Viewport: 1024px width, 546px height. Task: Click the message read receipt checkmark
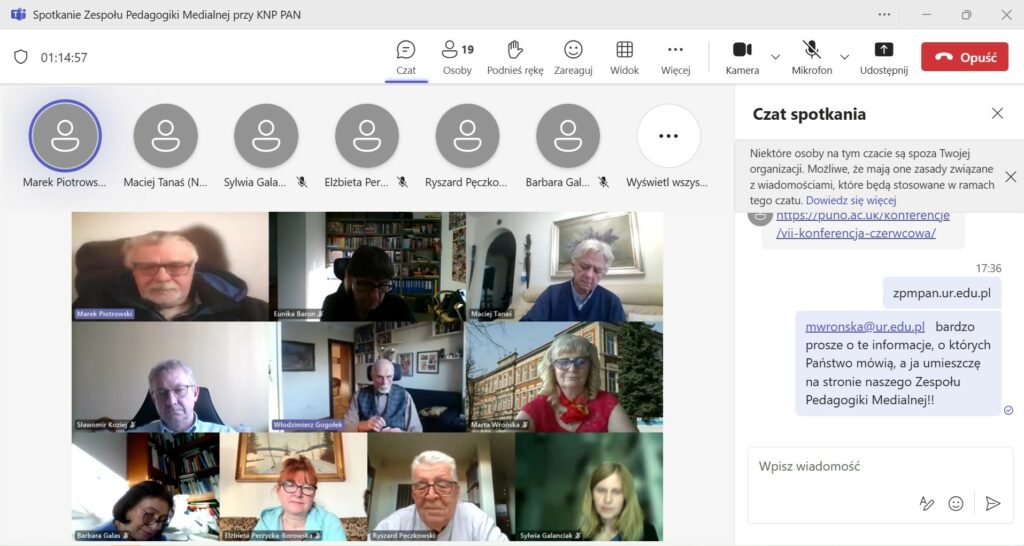(1008, 410)
